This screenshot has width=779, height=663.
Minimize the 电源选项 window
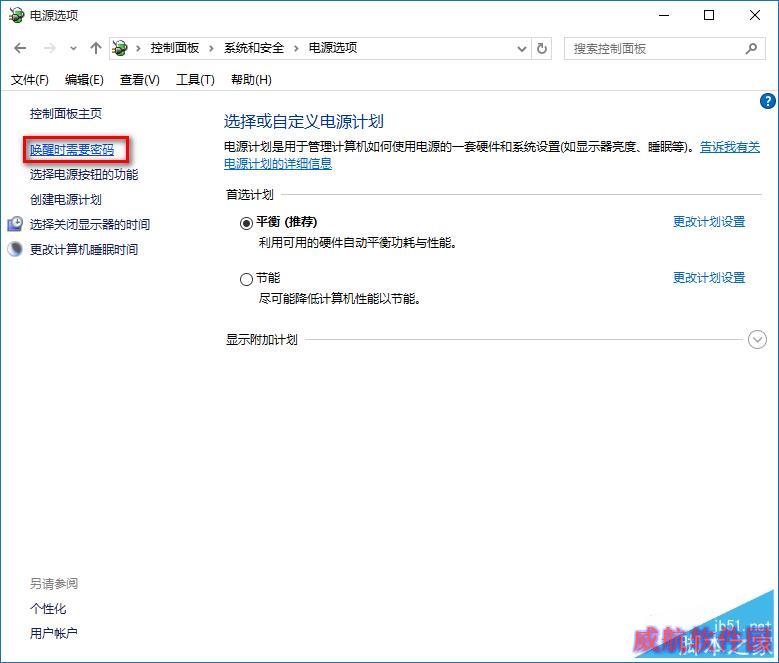(664, 15)
